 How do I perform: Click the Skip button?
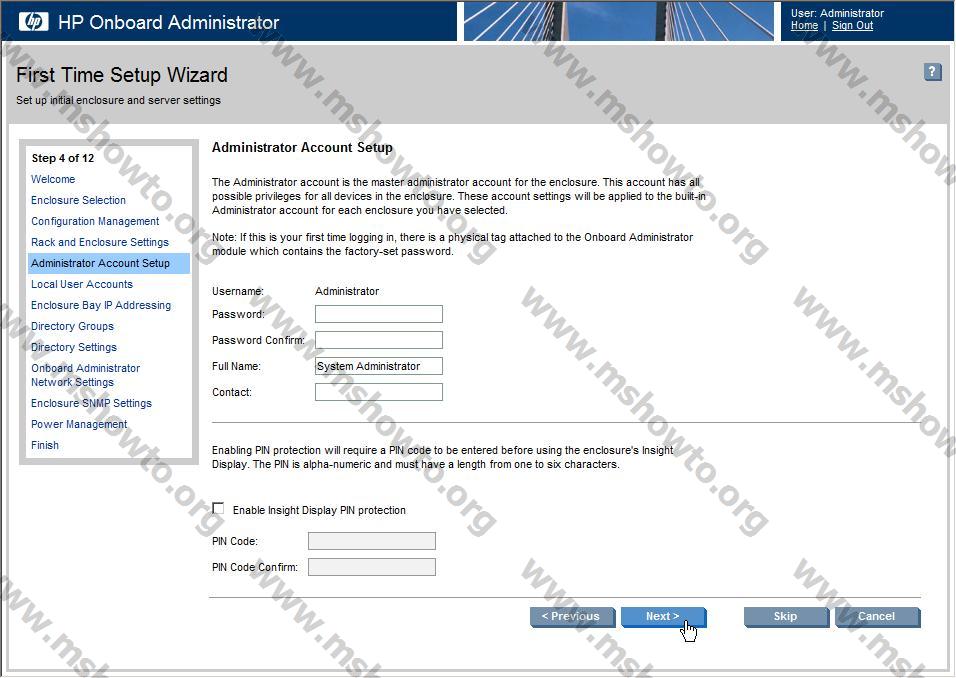click(x=786, y=616)
